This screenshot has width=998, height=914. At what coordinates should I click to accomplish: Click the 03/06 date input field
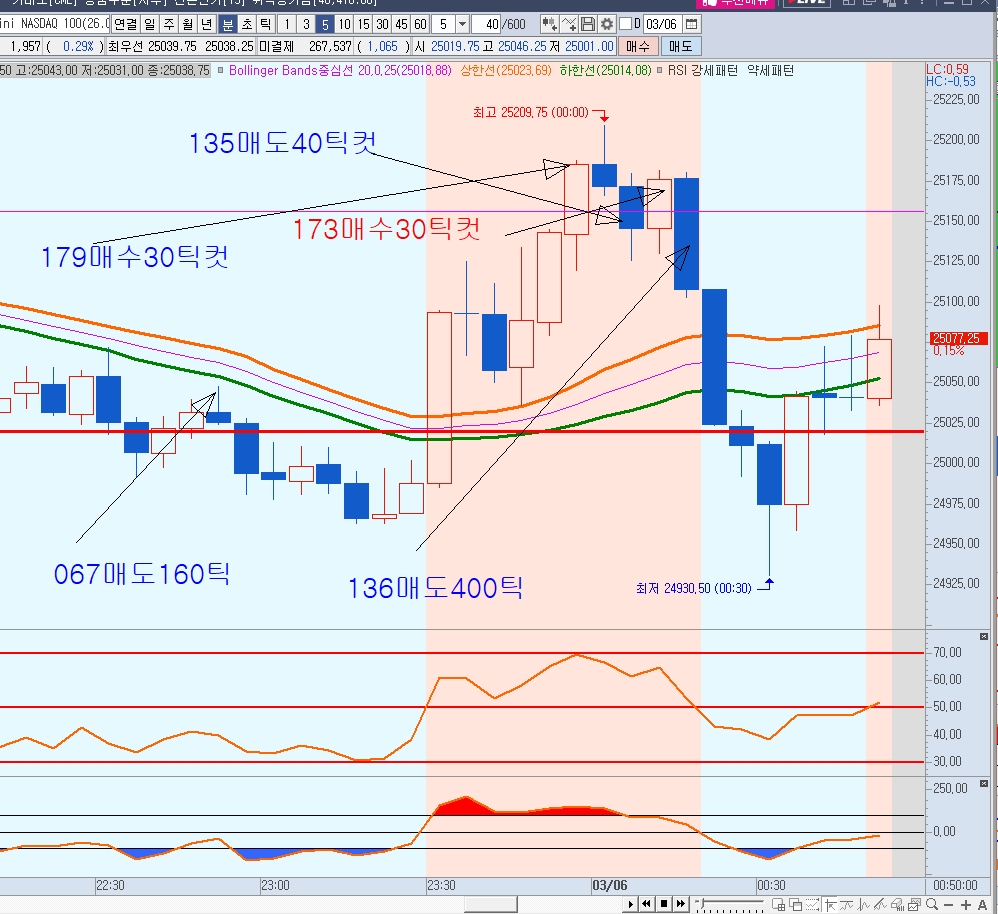(660, 24)
